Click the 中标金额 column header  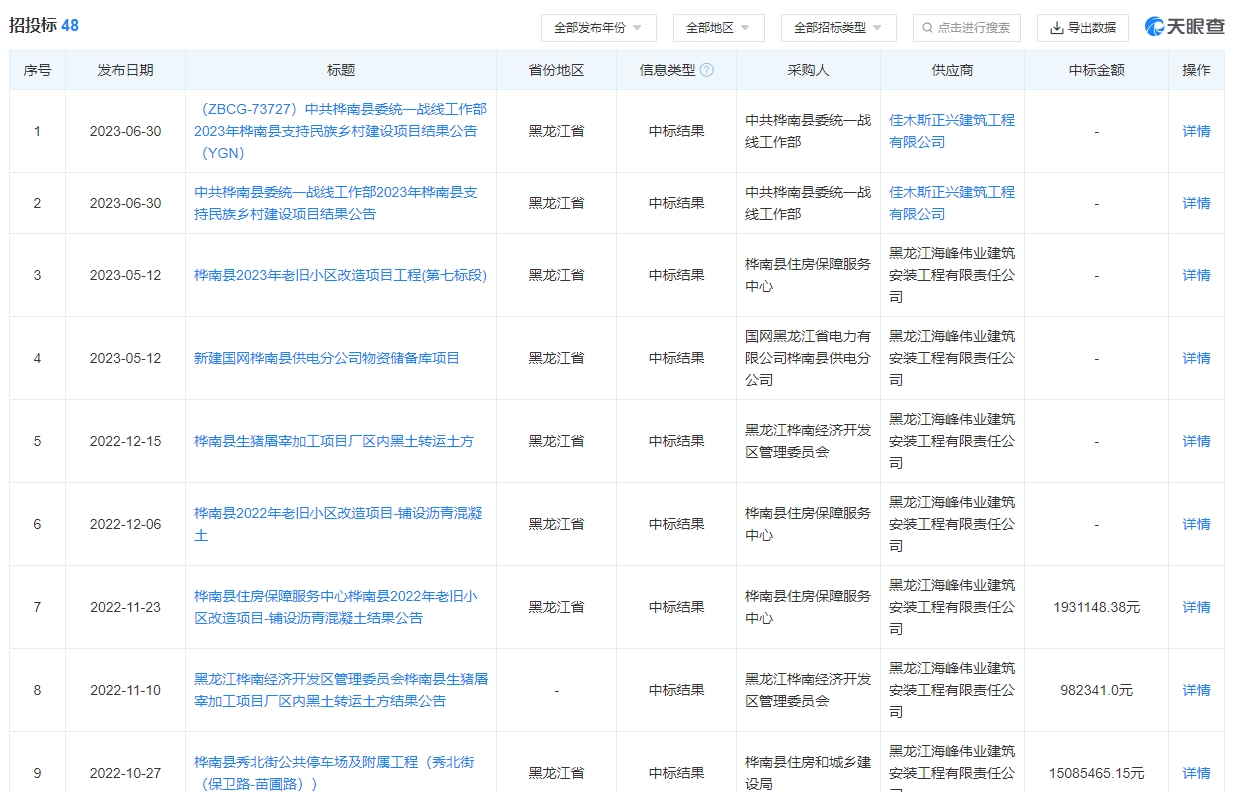pos(1096,71)
